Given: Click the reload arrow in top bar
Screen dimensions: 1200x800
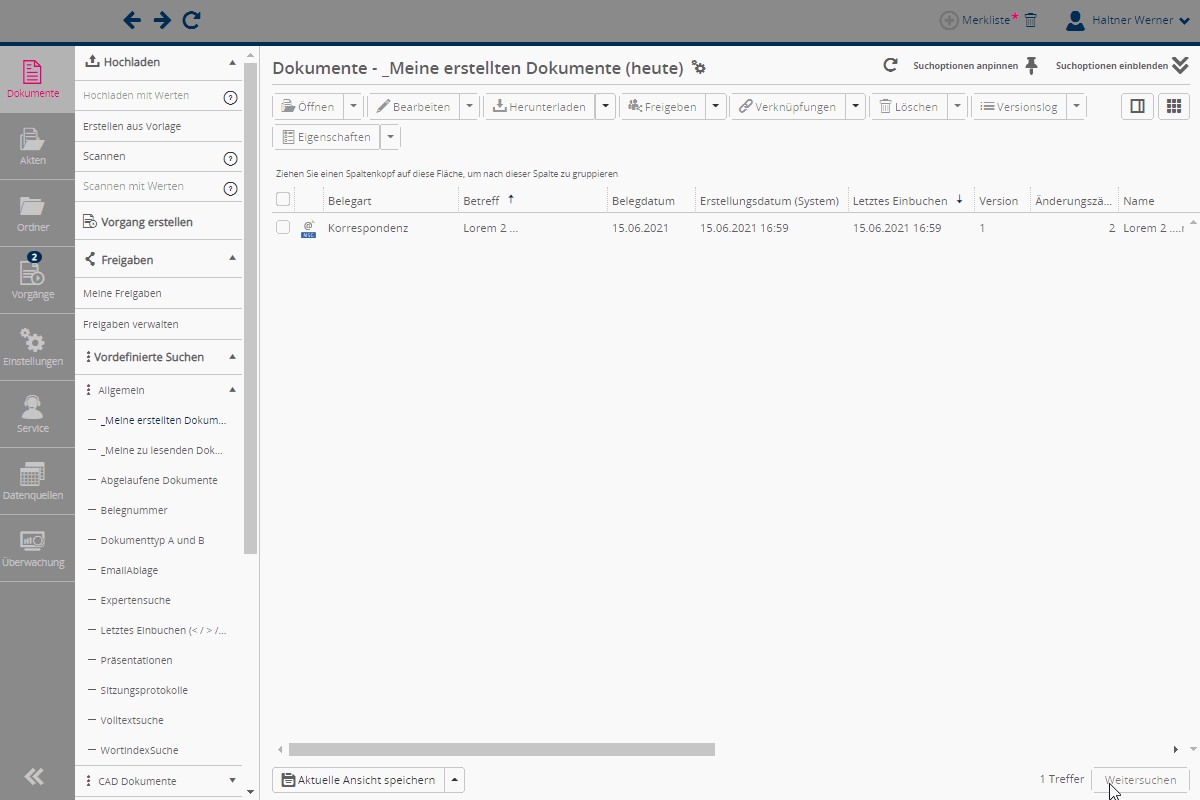Looking at the screenshot, I should 192,20.
